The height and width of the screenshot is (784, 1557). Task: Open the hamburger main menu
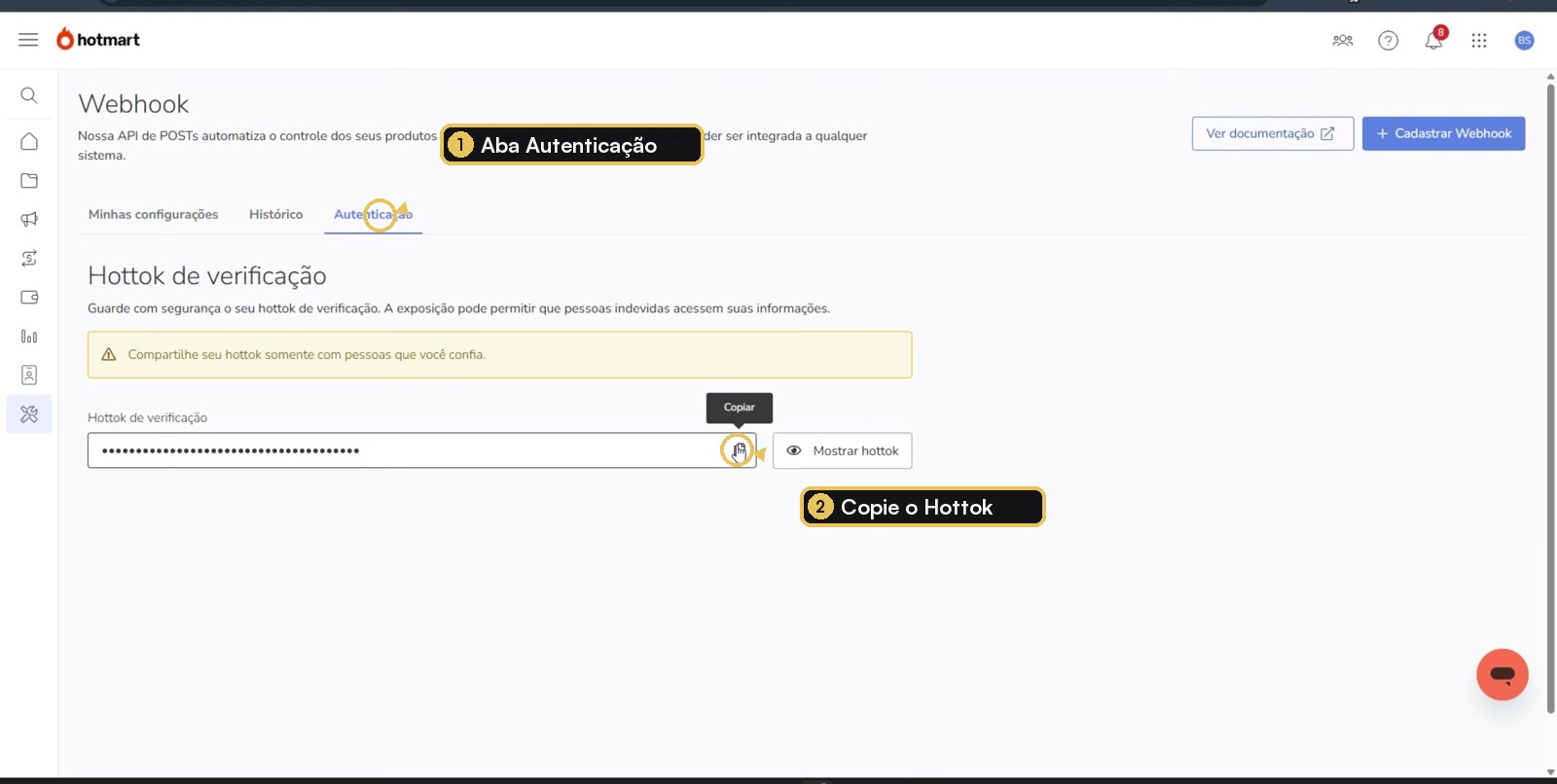[x=28, y=40]
